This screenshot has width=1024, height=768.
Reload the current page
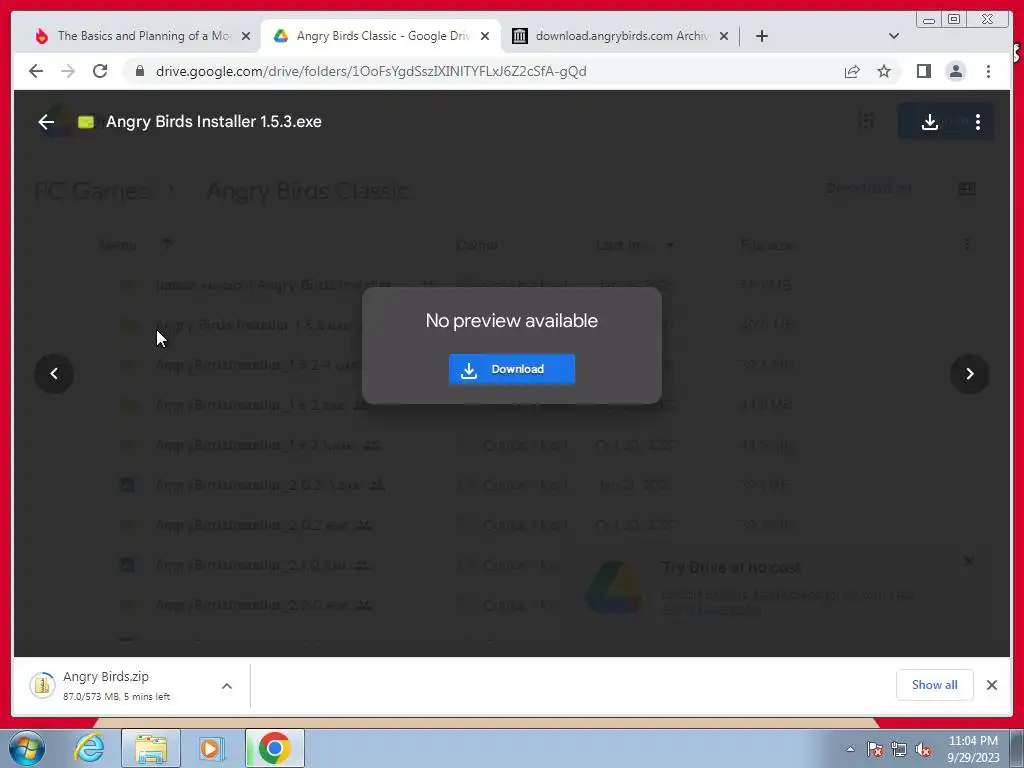pos(100,71)
